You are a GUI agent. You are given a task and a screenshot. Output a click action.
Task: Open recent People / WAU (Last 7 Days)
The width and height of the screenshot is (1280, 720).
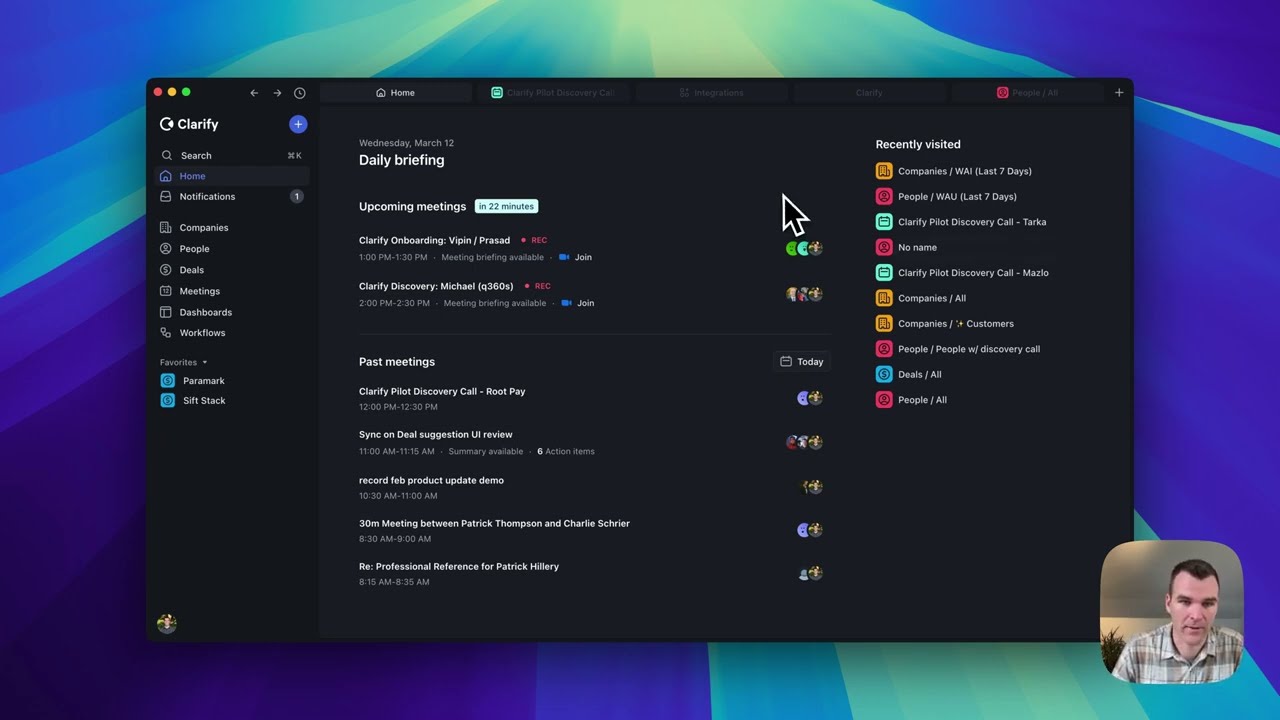point(946,197)
